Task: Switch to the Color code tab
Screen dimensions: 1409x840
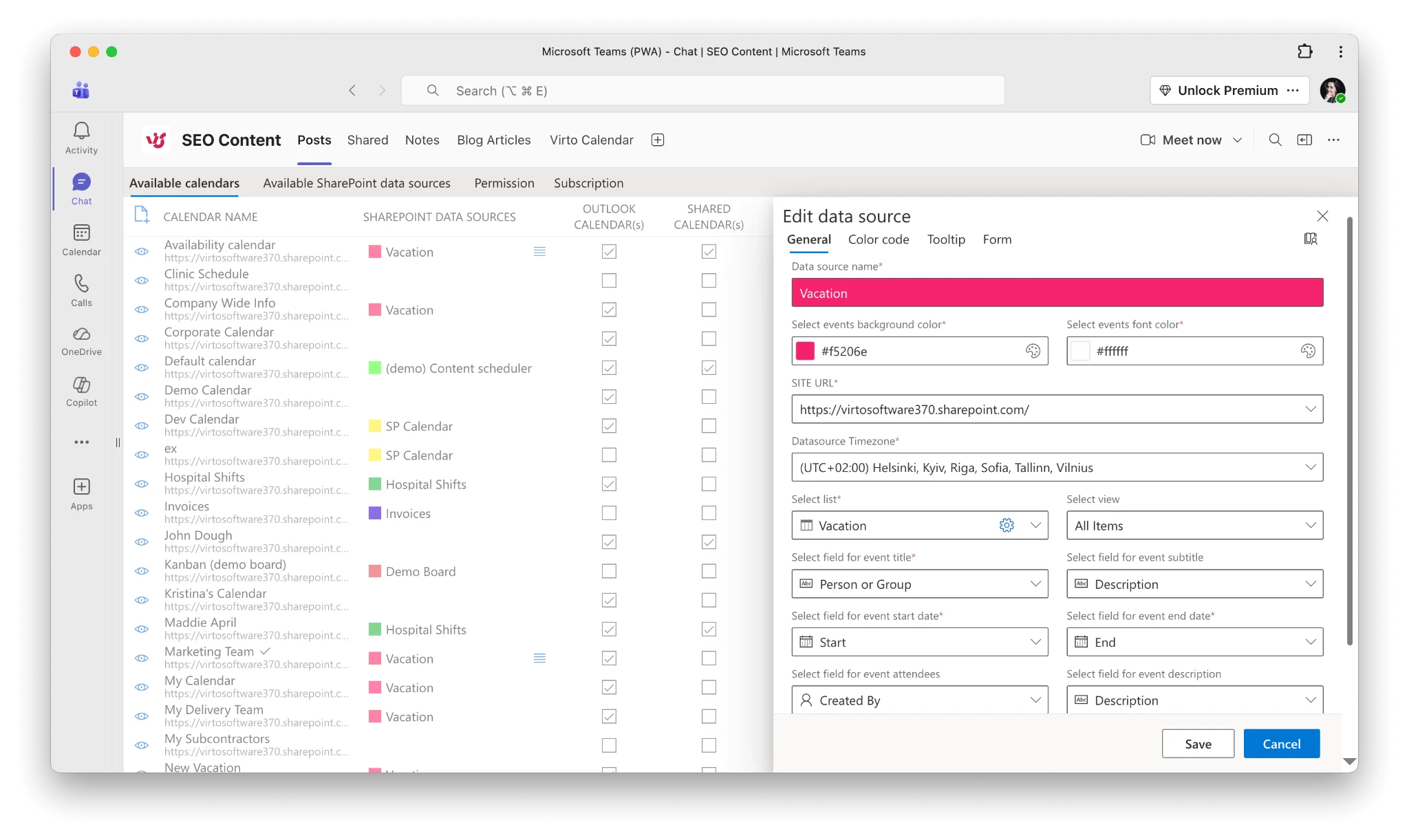Action: pyautogui.click(x=879, y=239)
